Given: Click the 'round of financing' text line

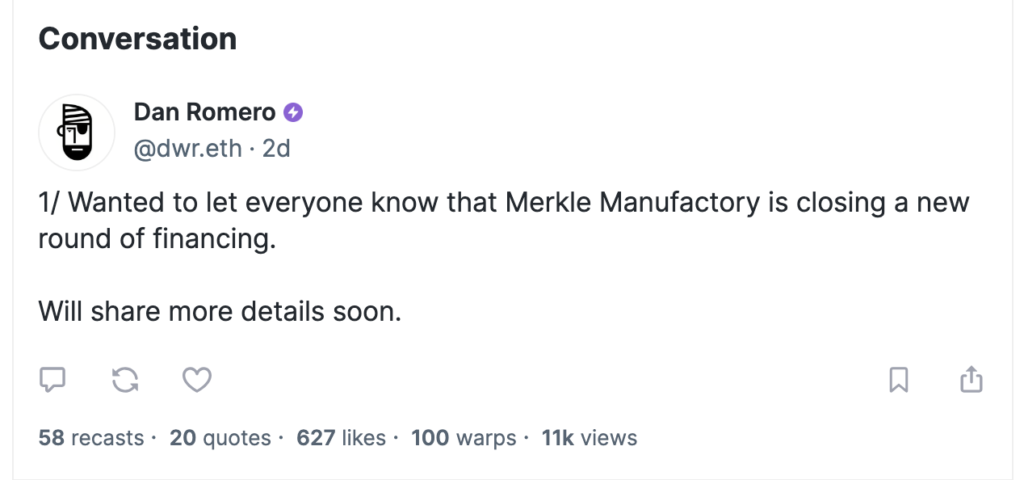Looking at the screenshot, I should point(157,239).
